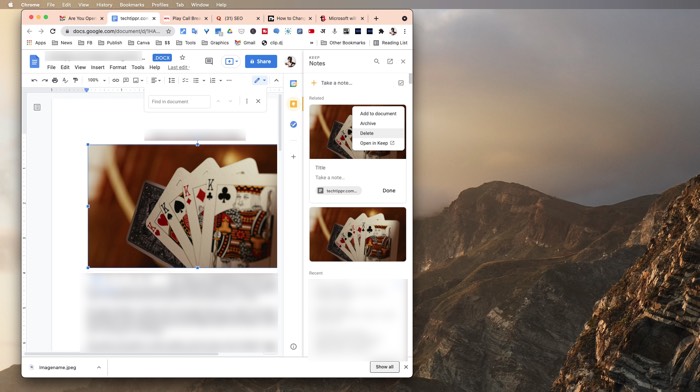Screen dimensions: 700x392
Task: Open the editing mode pencil dropdown
Action: point(260,80)
